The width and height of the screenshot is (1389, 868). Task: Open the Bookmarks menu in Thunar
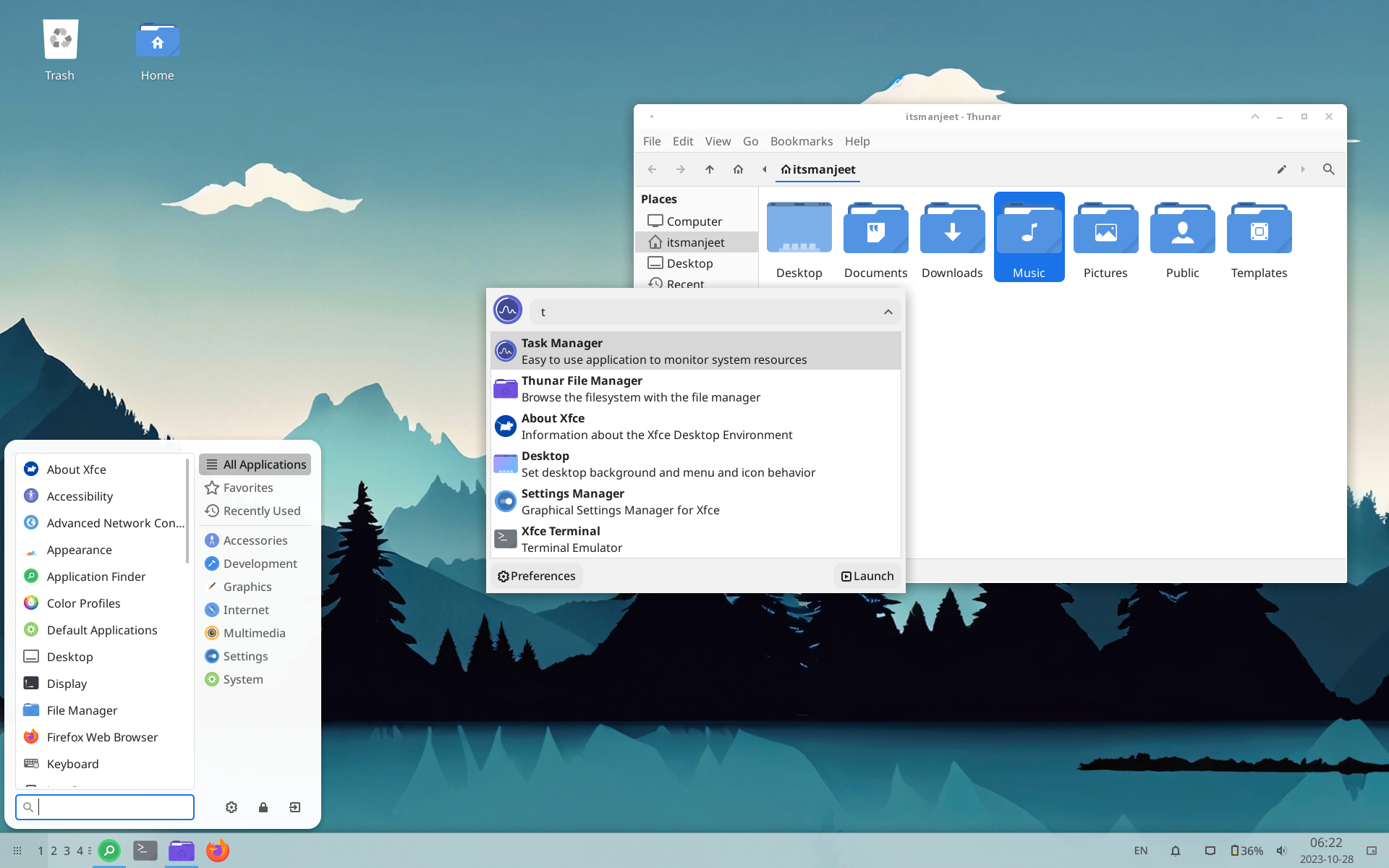coord(801,141)
